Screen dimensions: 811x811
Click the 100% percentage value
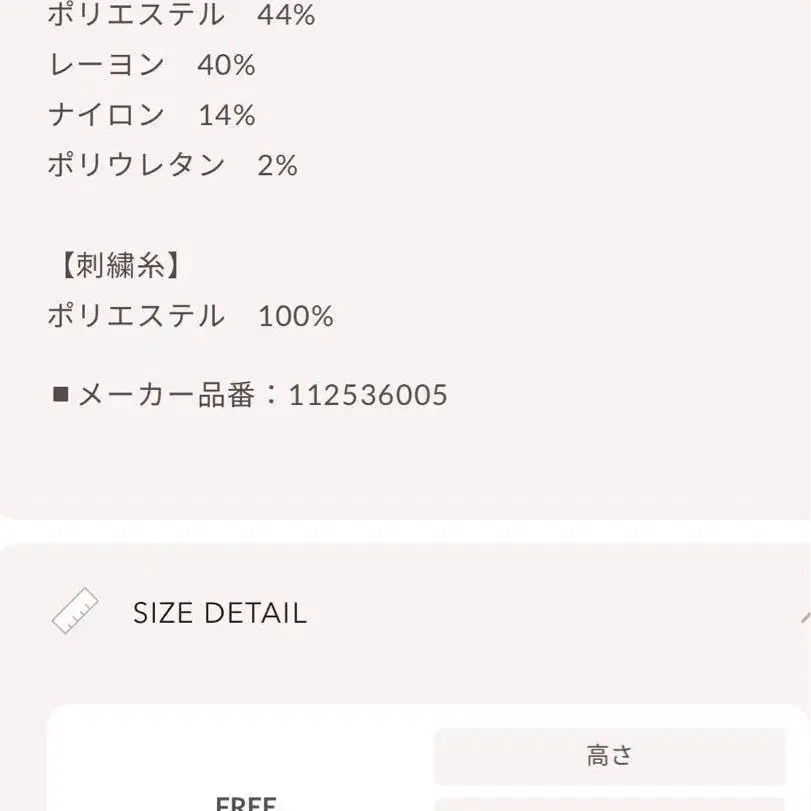(295, 316)
